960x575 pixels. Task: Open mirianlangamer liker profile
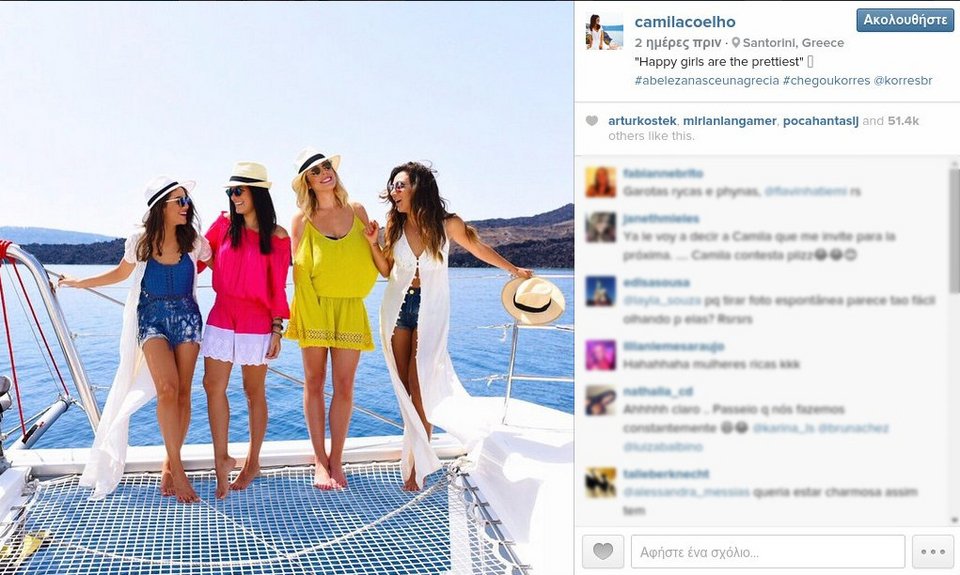click(730, 121)
